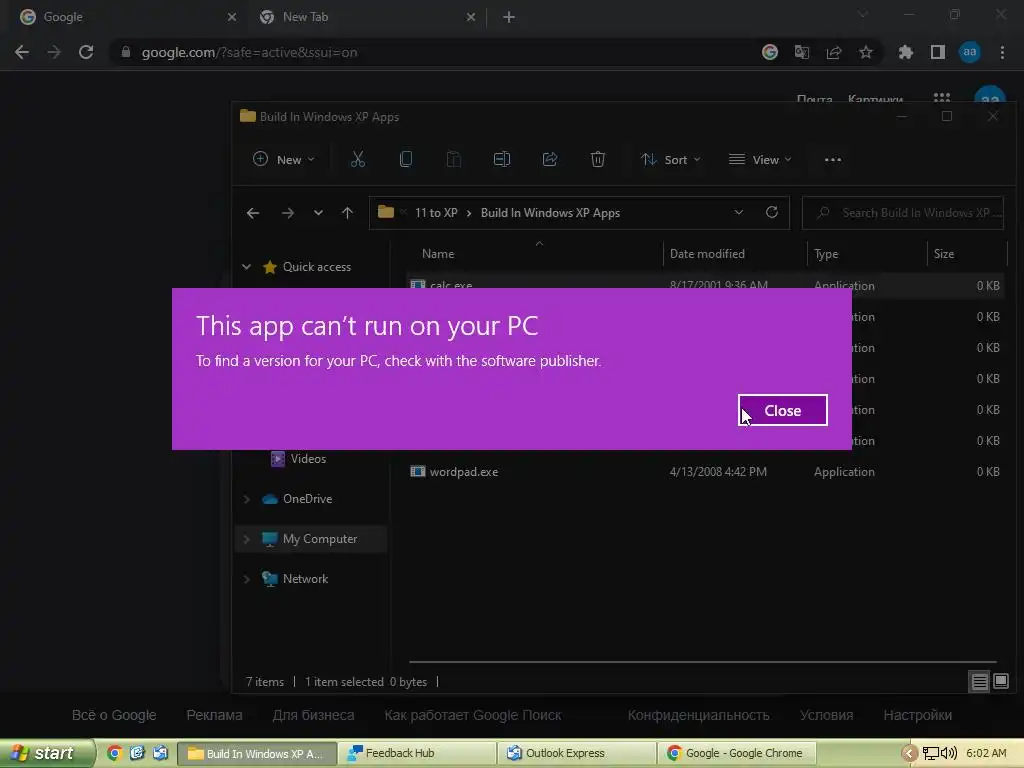Image resolution: width=1024 pixels, height=768 pixels.
Task: Click '11 to XP' in the breadcrumb path
Action: point(436,213)
